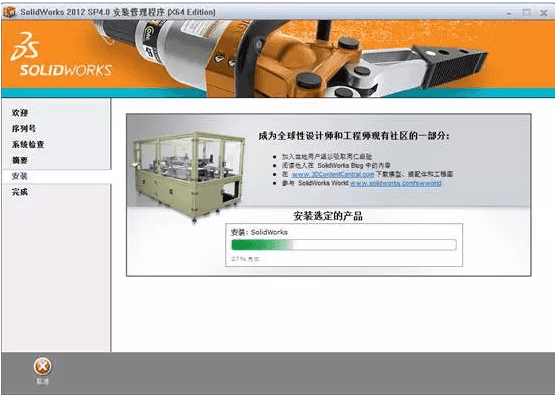The width and height of the screenshot is (555, 395).
Task: Click the 取消 label under the cancel icon
Action: coord(42,382)
